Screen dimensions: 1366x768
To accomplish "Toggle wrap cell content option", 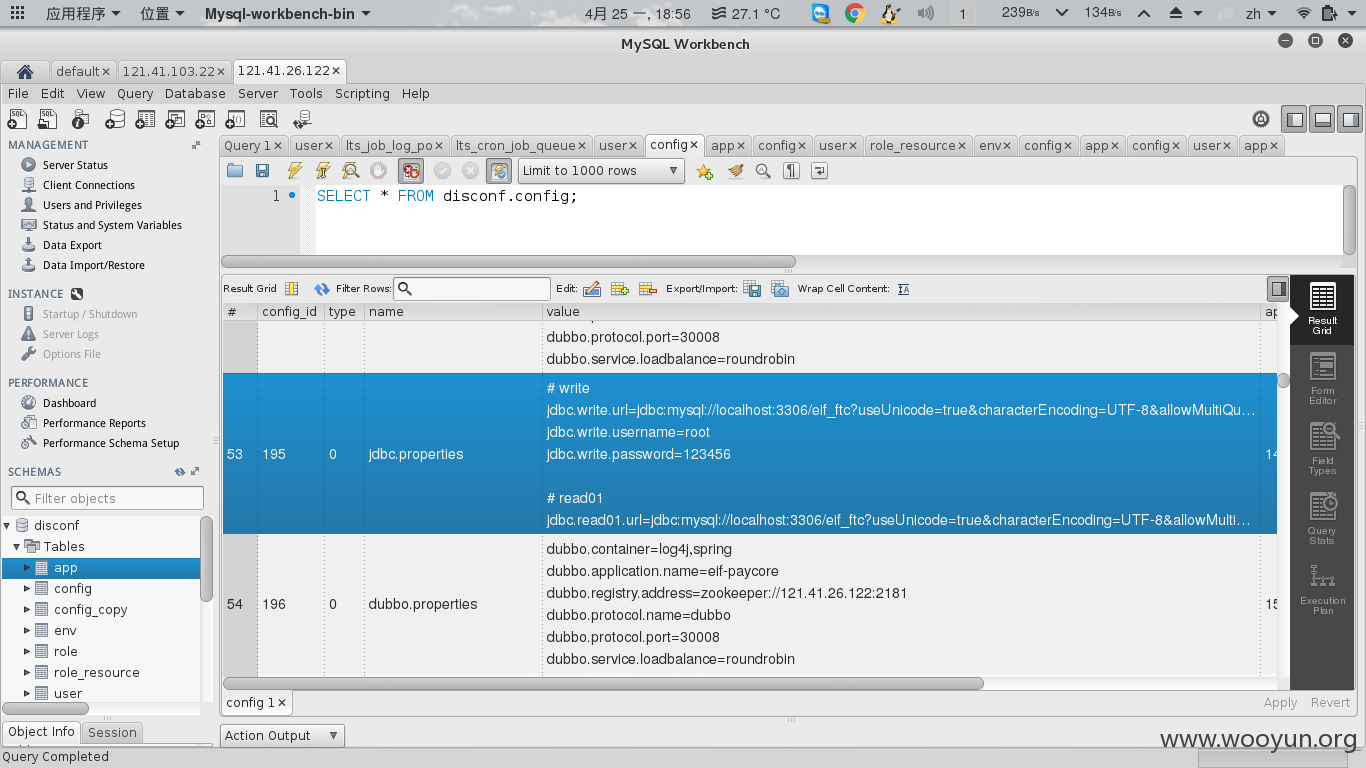I will tap(903, 289).
